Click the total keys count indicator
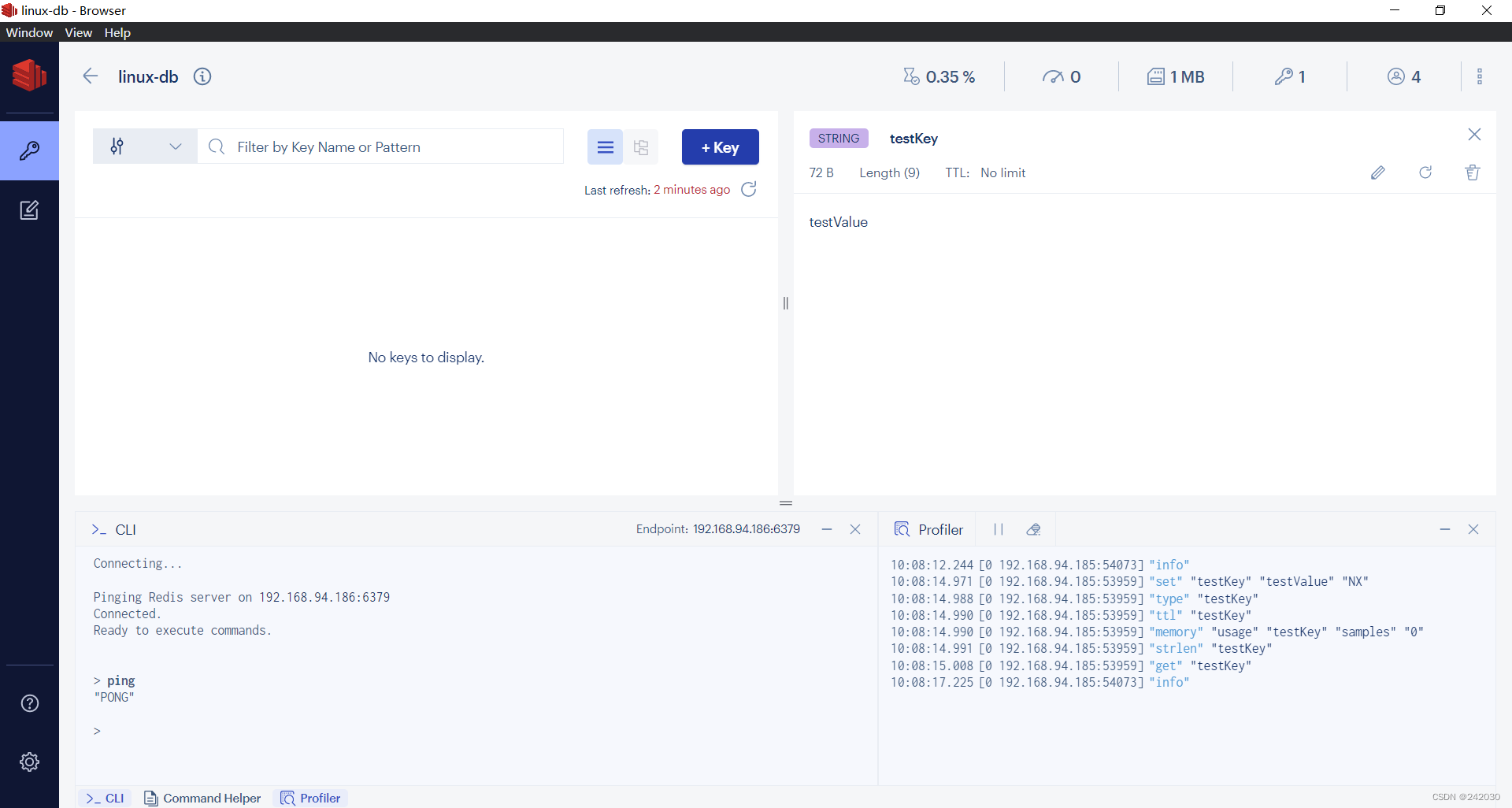 [1290, 76]
